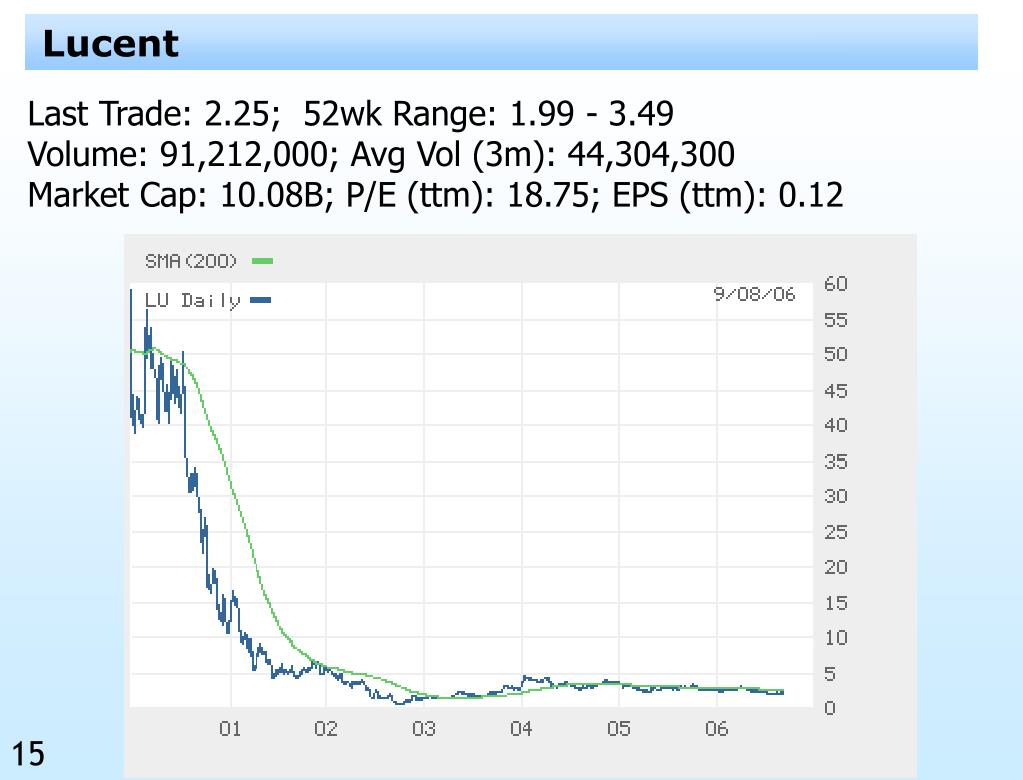Click the chart date 9/08/06
Viewport: 1023px width, 780px height.
[754, 294]
